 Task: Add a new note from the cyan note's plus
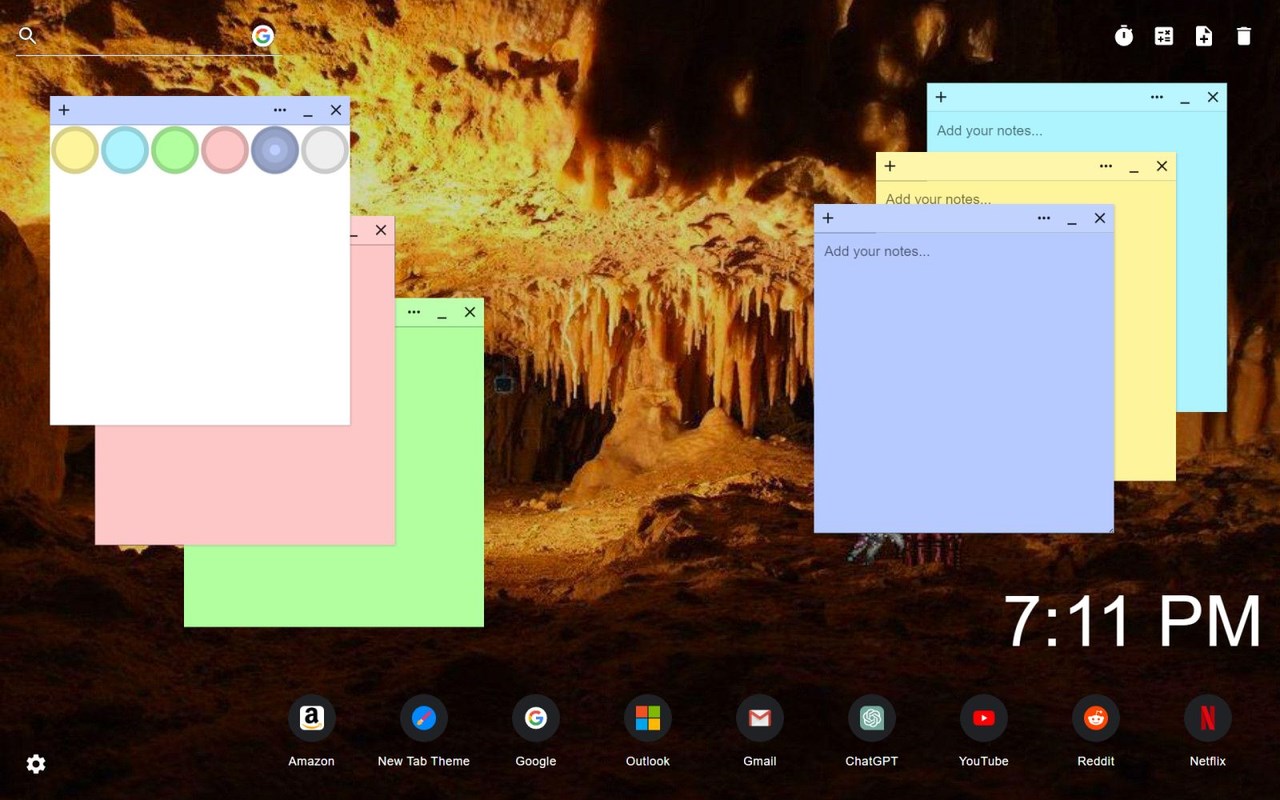pos(941,97)
